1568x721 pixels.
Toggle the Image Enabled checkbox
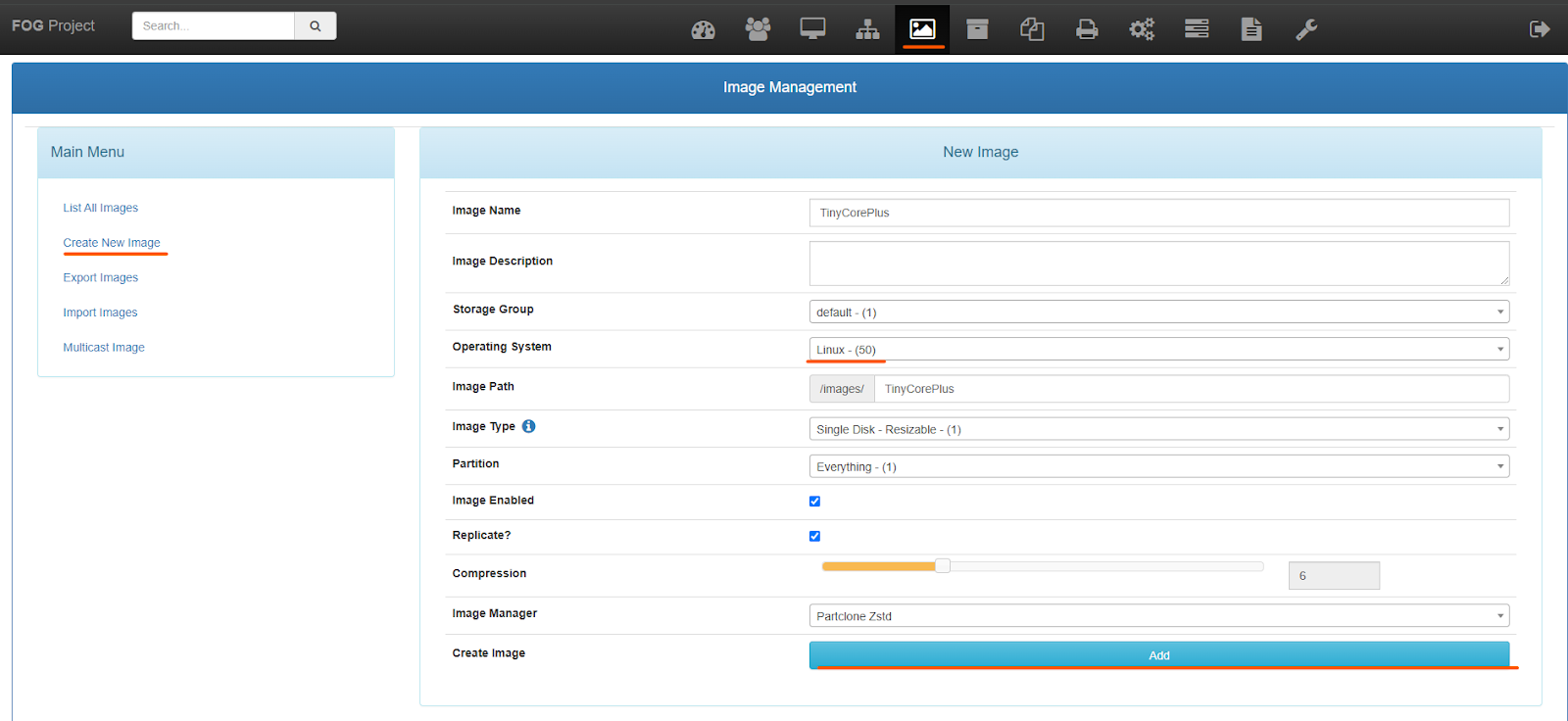814,502
